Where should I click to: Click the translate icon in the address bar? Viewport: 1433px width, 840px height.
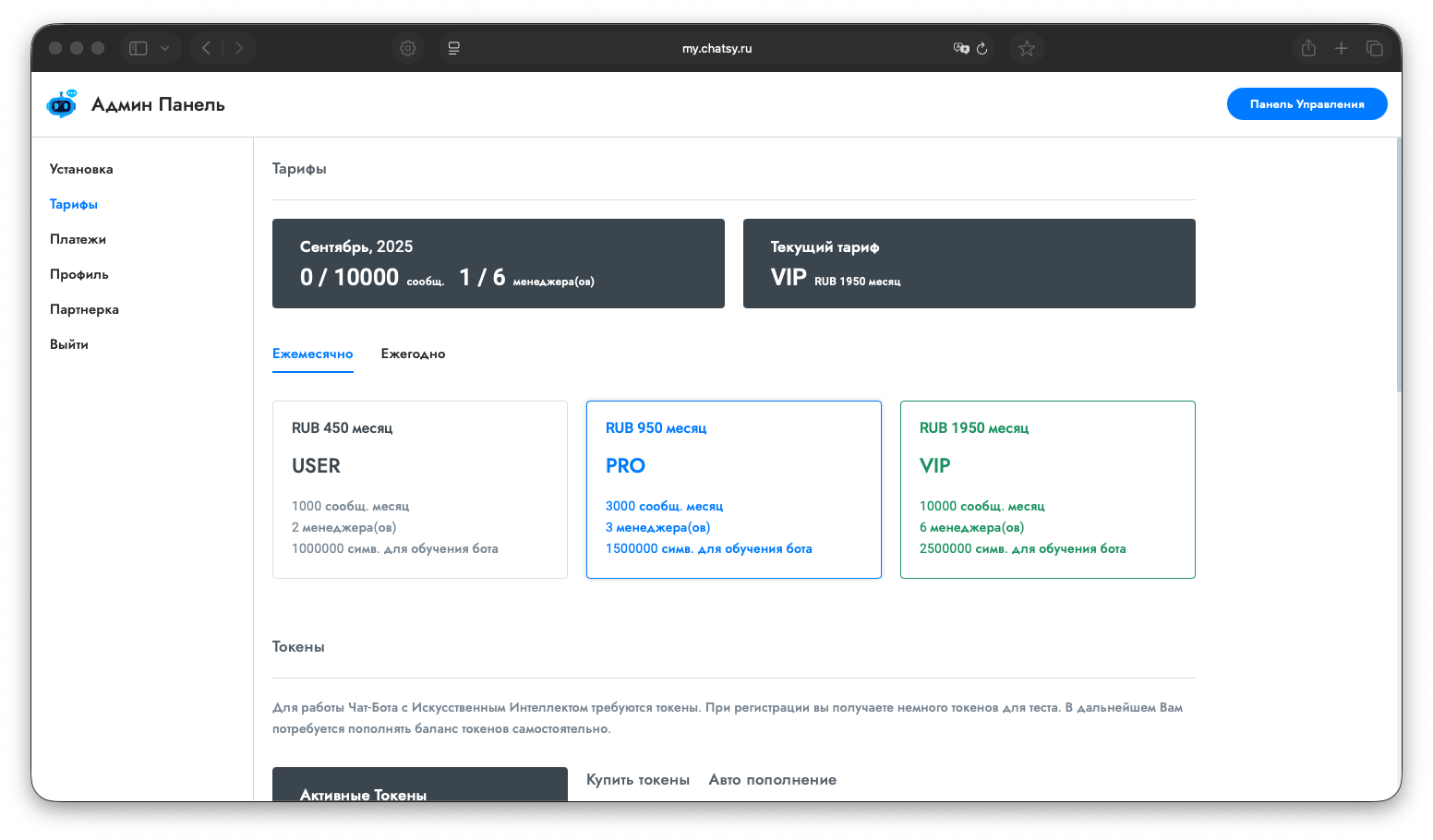[x=961, y=48]
